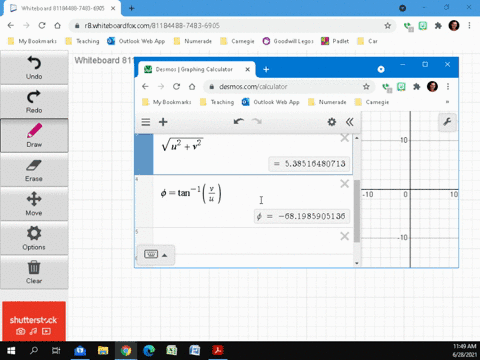Open Windows Start menu
Viewport: 480px width, 360px height.
click(x=11, y=351)
